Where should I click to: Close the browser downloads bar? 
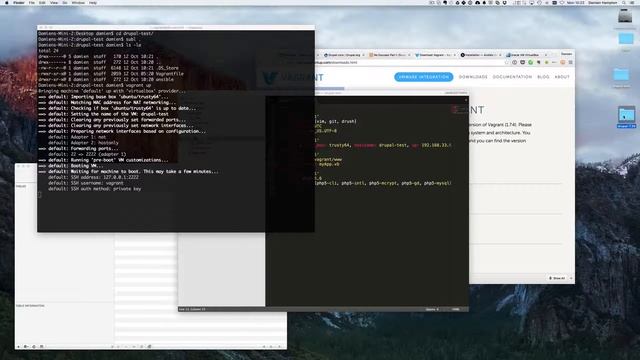(571, 278)
